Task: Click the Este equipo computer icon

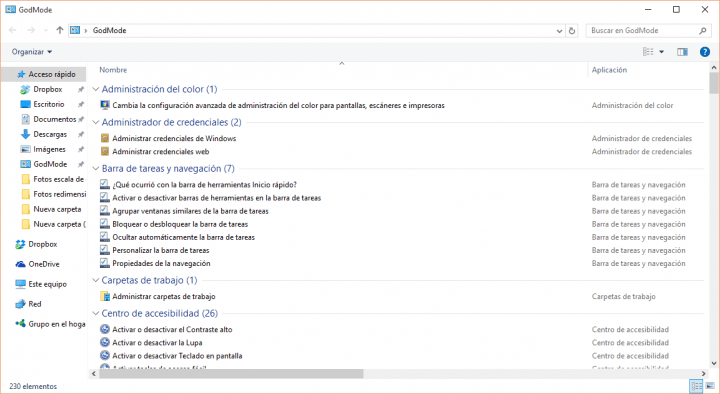Action: coord(20,284)
